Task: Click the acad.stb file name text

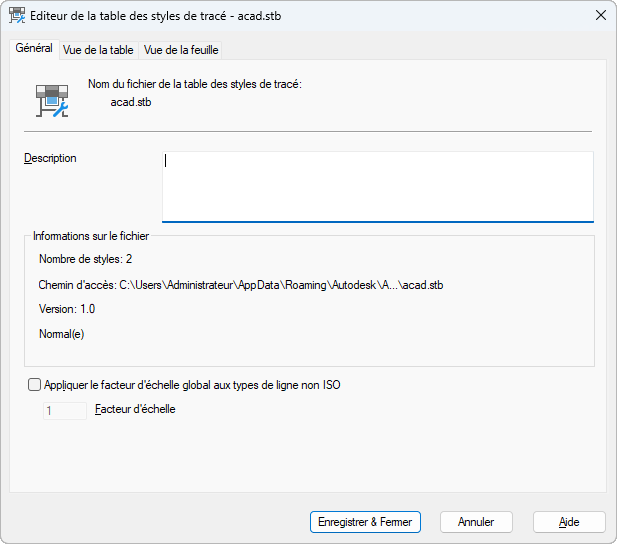Action: pos(130,102)
